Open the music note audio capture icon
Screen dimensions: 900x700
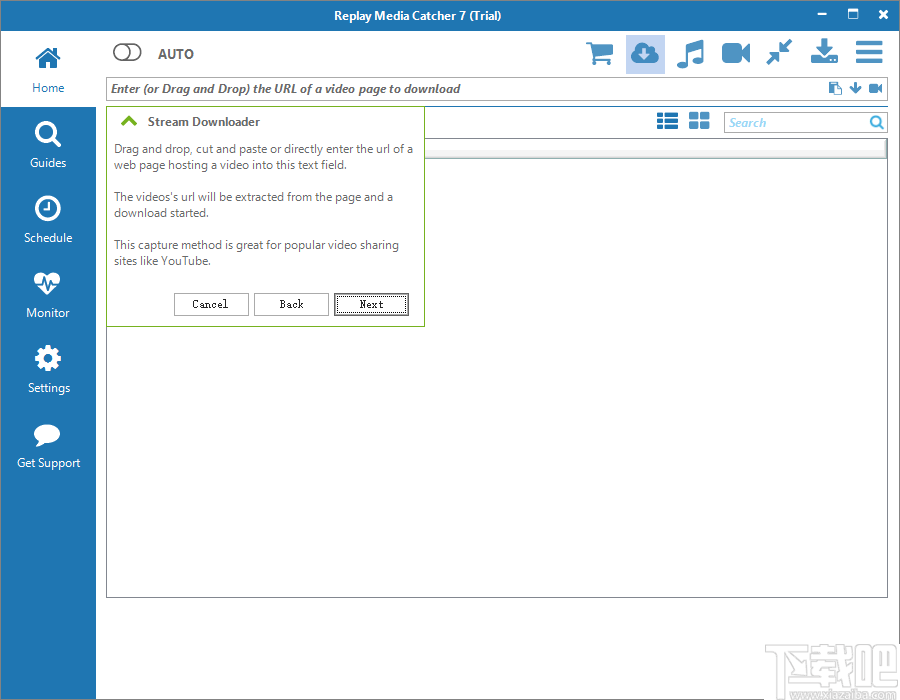tap(690, 54)
